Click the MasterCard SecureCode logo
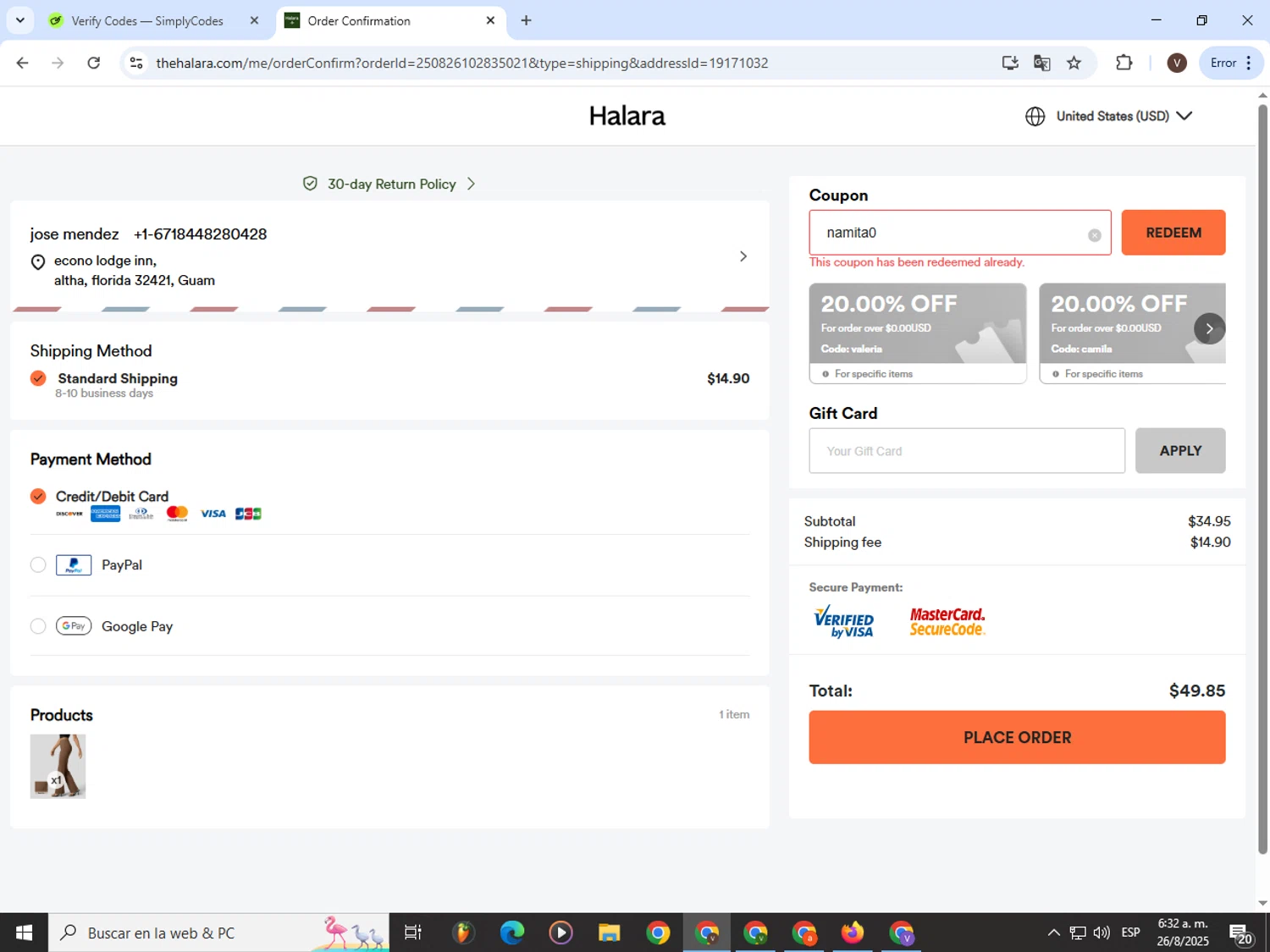Viewport: 1270px width, 952px height. click(x=947, y=622)
